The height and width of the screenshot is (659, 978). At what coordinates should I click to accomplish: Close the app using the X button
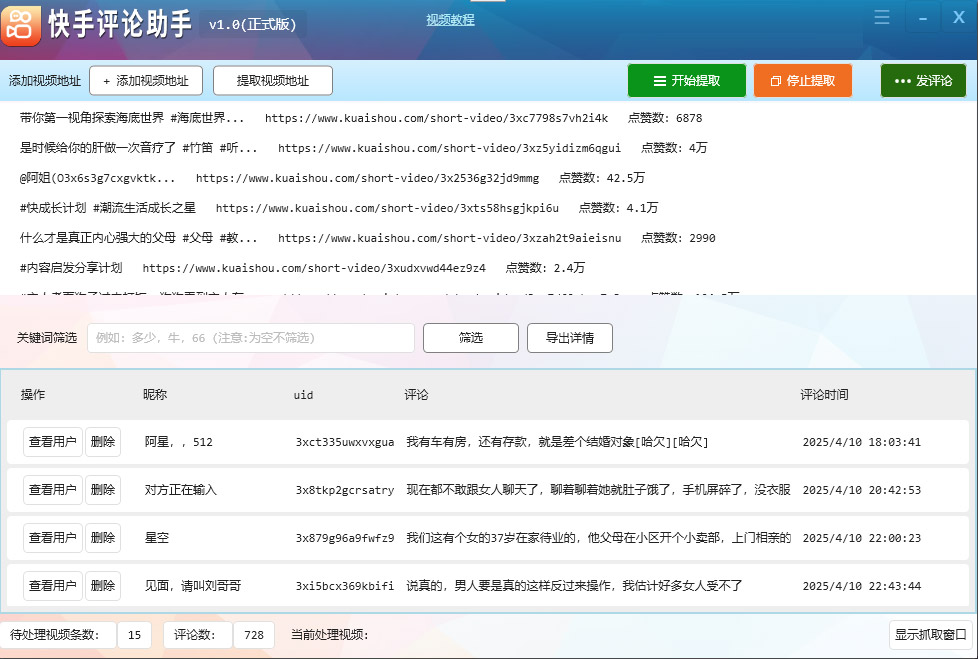click(959, 17)
